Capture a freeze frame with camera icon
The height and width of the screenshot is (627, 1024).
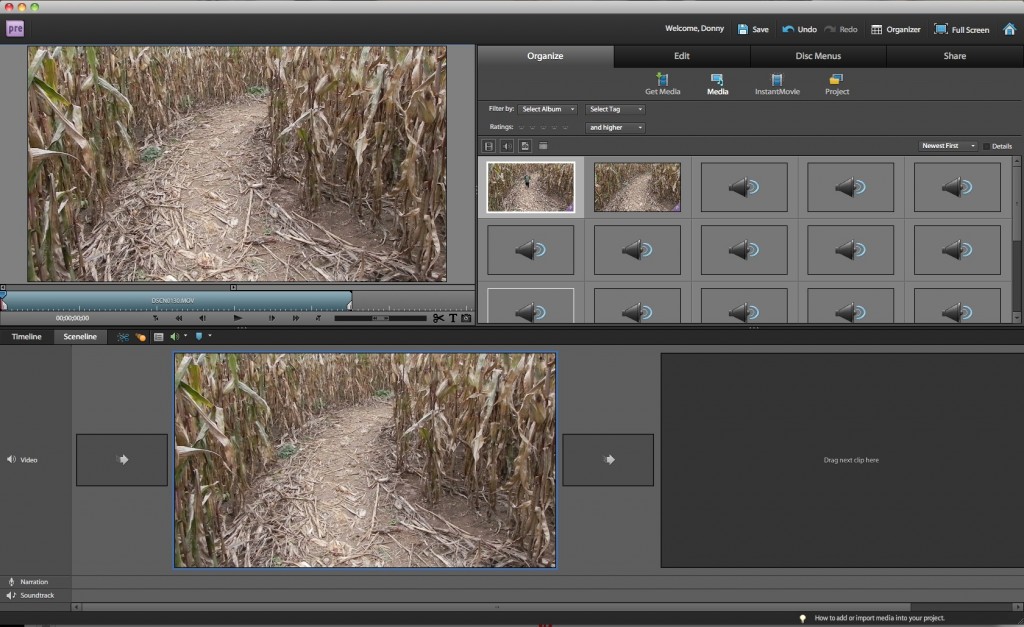click(466, 318)
